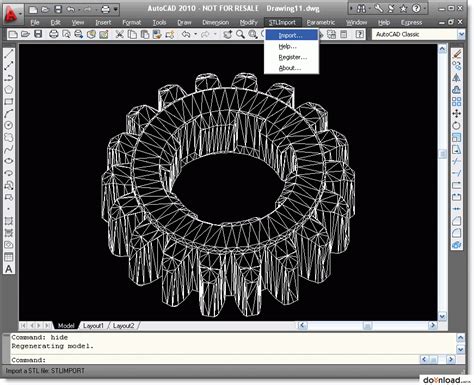Select the Rectangle draw tool
This screenshot has width=474, height=385.
pyautogui.click(x=9, y=101)
